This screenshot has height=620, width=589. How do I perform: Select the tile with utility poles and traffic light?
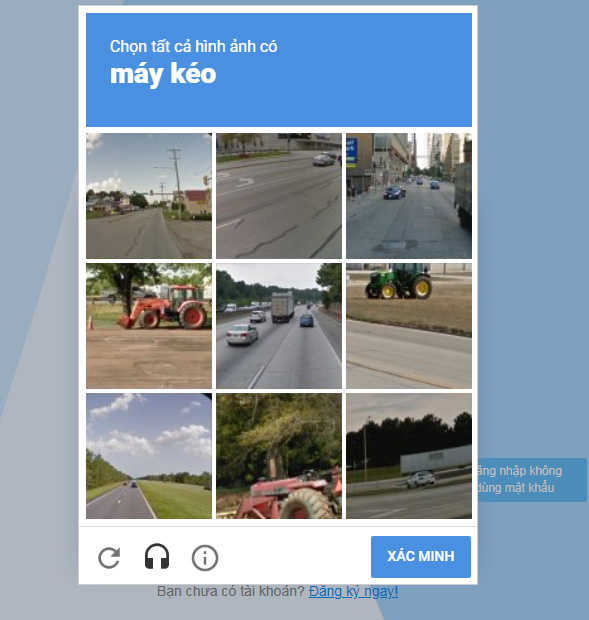pyautogui.click(x=149, y=196)
